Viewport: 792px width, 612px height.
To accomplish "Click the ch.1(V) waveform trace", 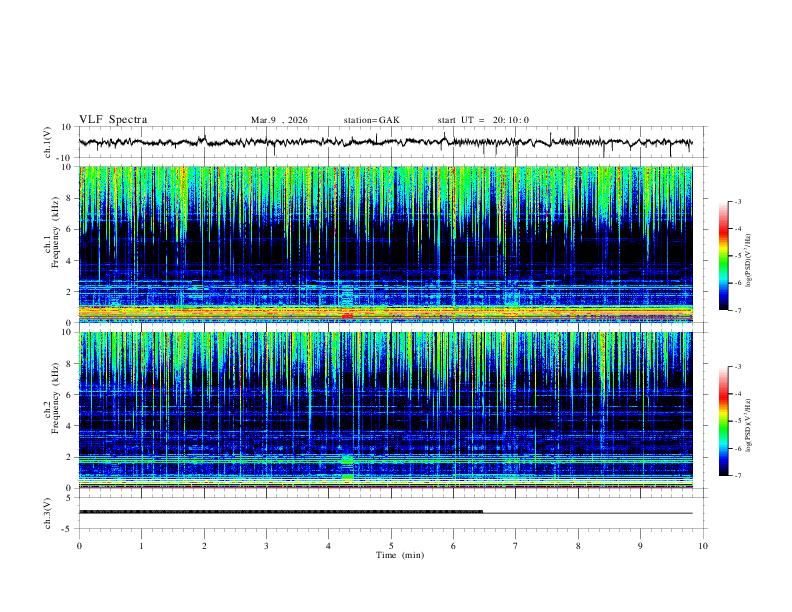I will [385, 142].
